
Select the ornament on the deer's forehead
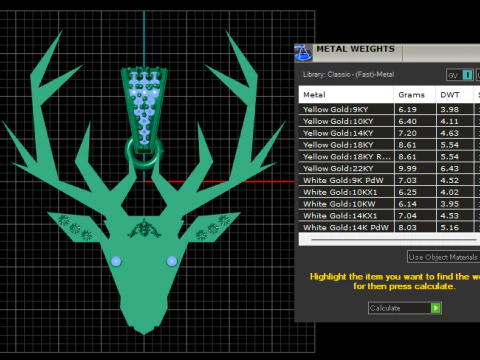144,229
